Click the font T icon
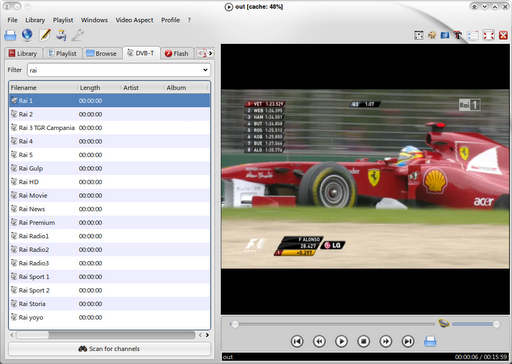The image size is (512, 364). [458, 35]
